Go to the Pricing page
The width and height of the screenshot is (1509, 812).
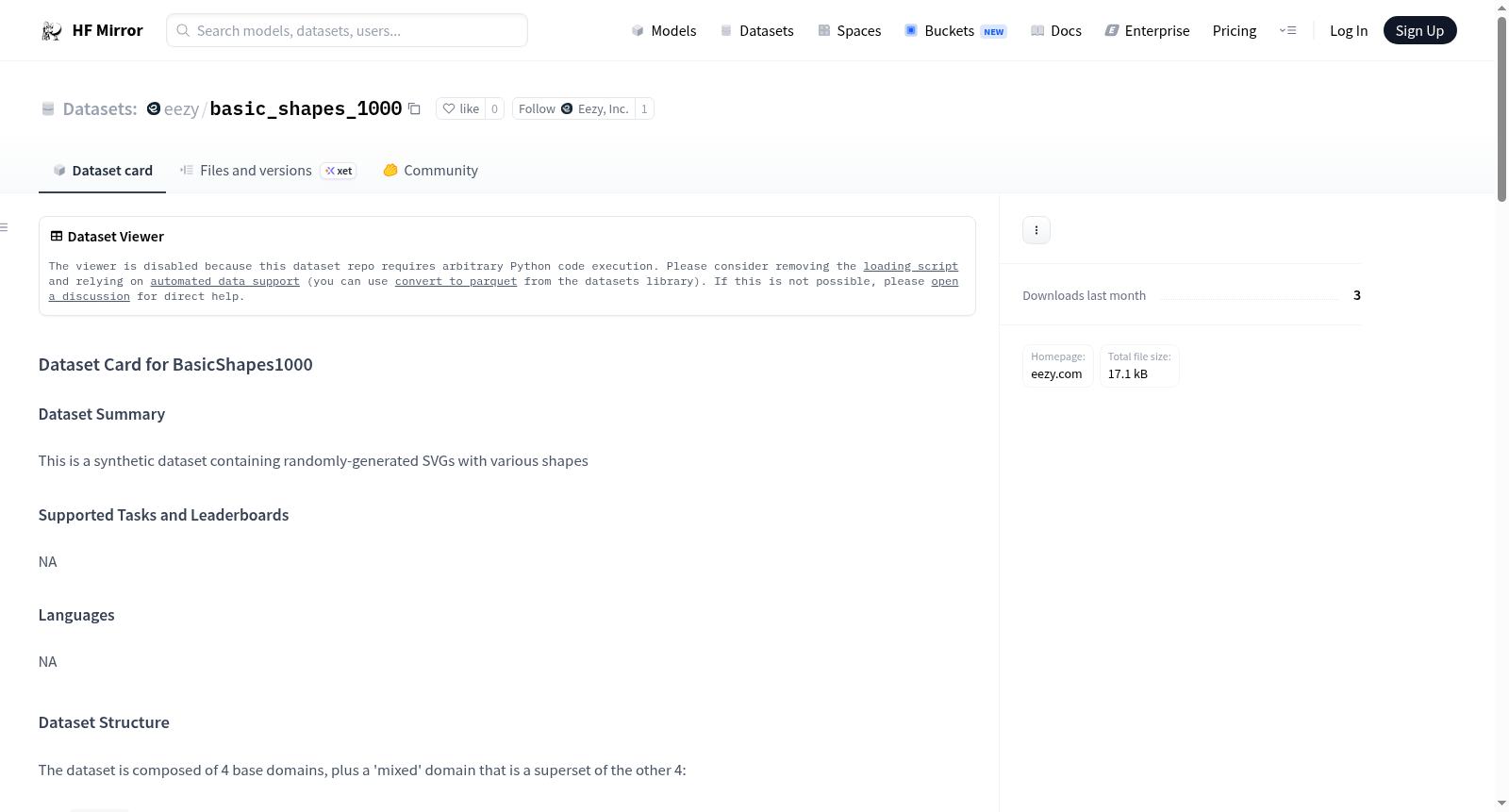[1235, 30]
